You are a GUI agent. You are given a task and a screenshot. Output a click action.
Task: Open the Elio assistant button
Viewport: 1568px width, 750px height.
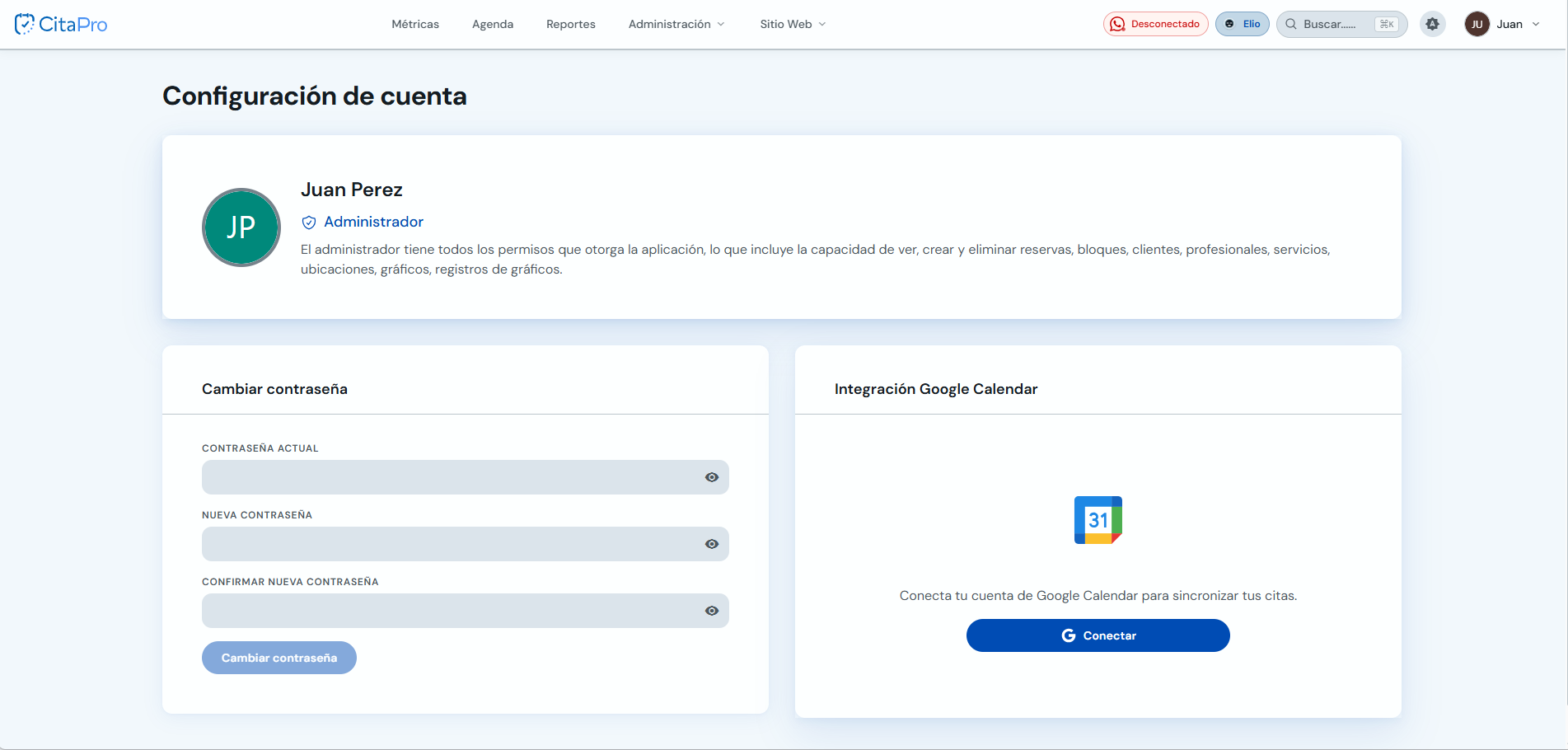pyautogui.click(x=1243, y=24)
